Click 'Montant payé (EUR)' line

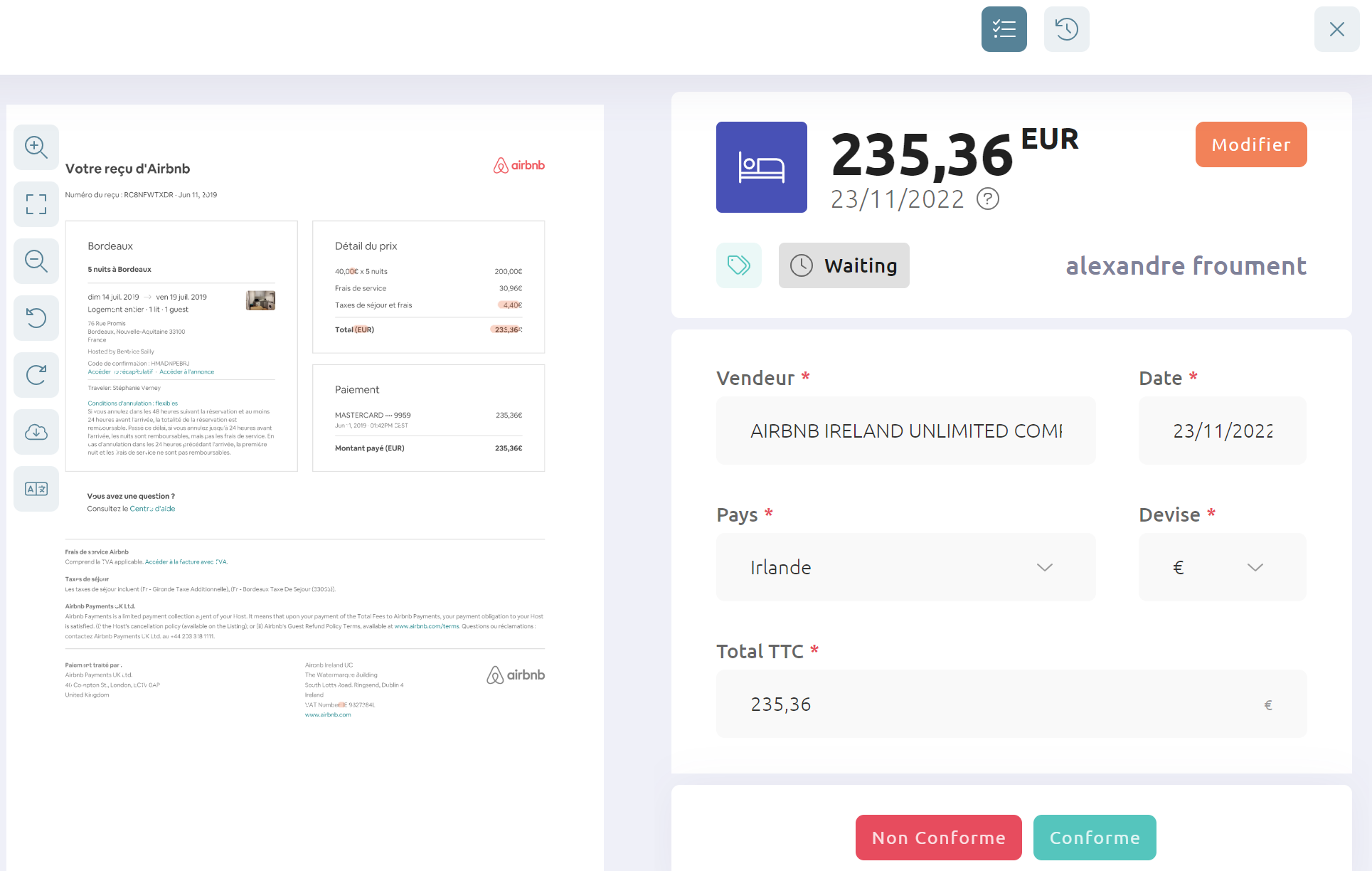pos(428,448)
